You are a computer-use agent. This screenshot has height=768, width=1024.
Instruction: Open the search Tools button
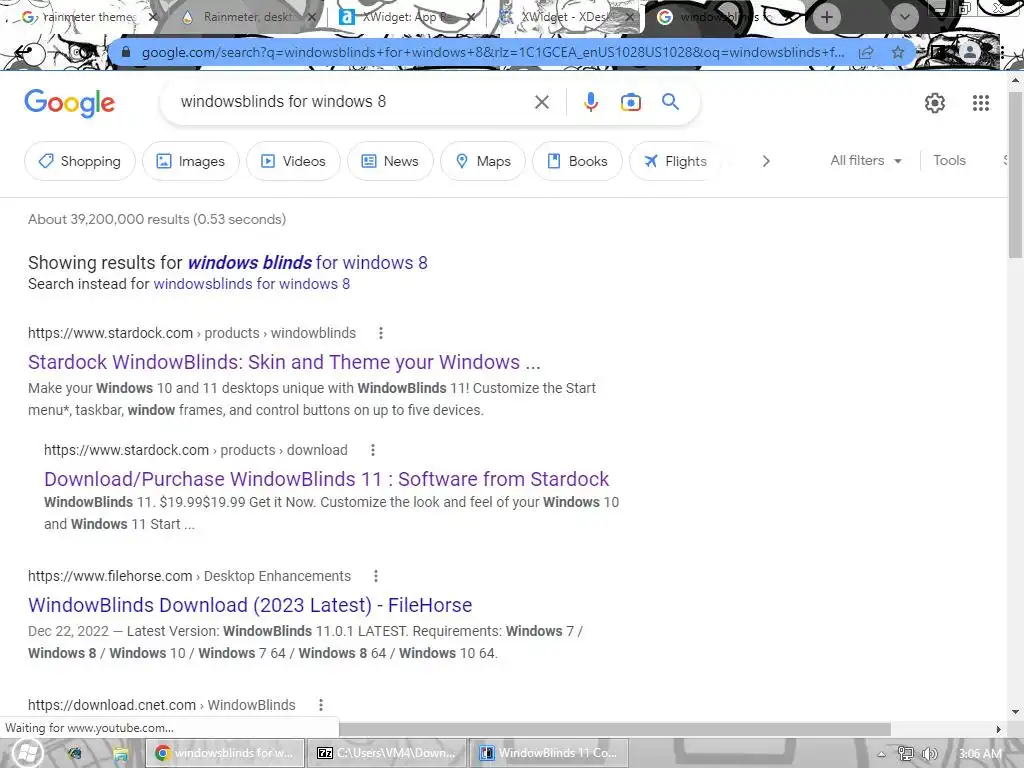click(949, 161)
